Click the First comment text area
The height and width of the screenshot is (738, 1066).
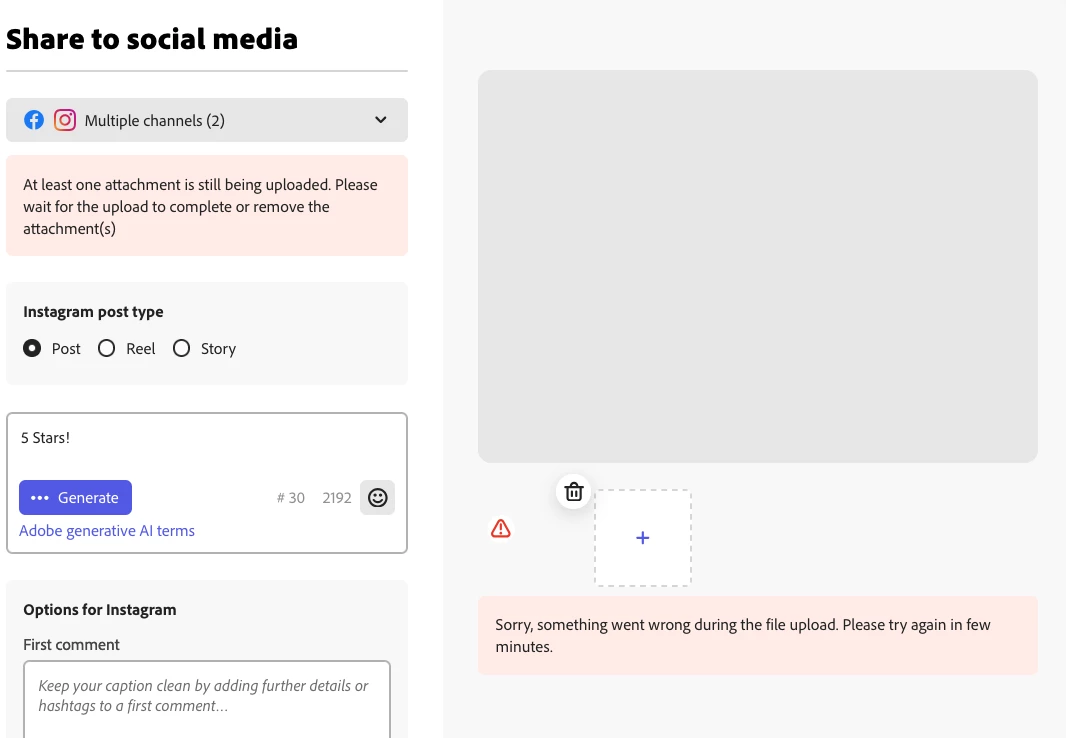207,699
